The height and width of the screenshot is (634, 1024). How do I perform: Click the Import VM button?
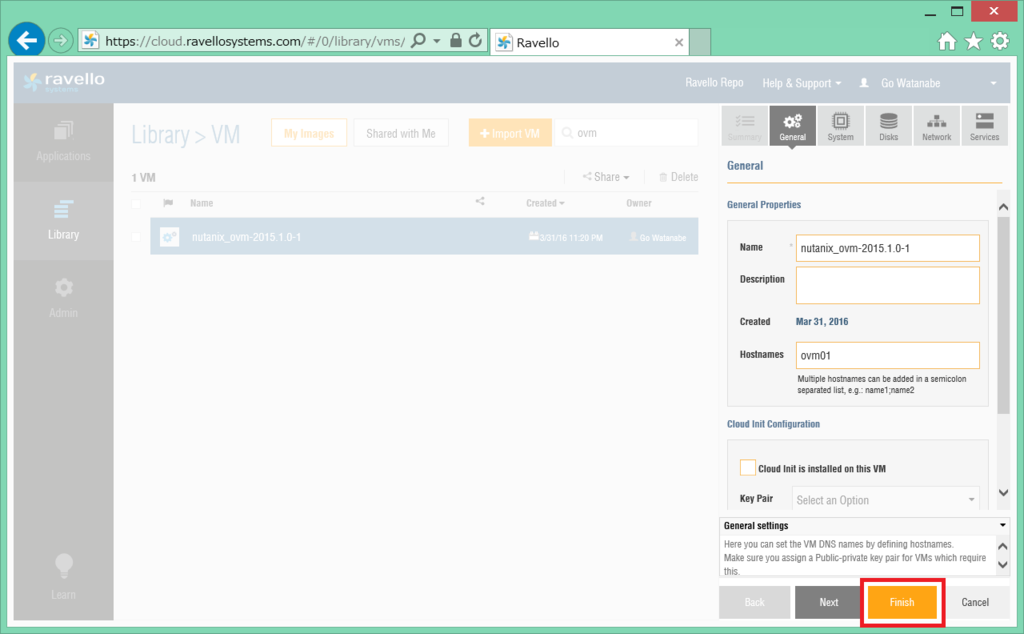click(510, 133)
